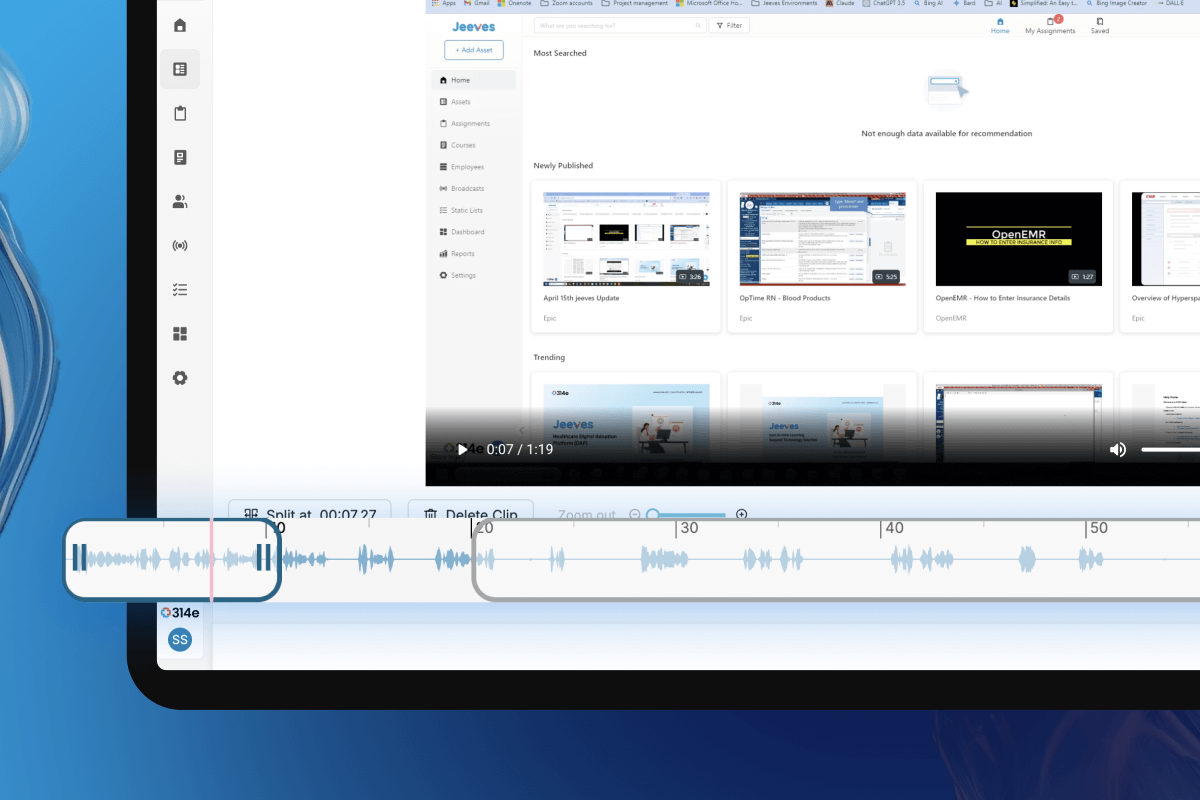Click the Most Searched heading

560,53
